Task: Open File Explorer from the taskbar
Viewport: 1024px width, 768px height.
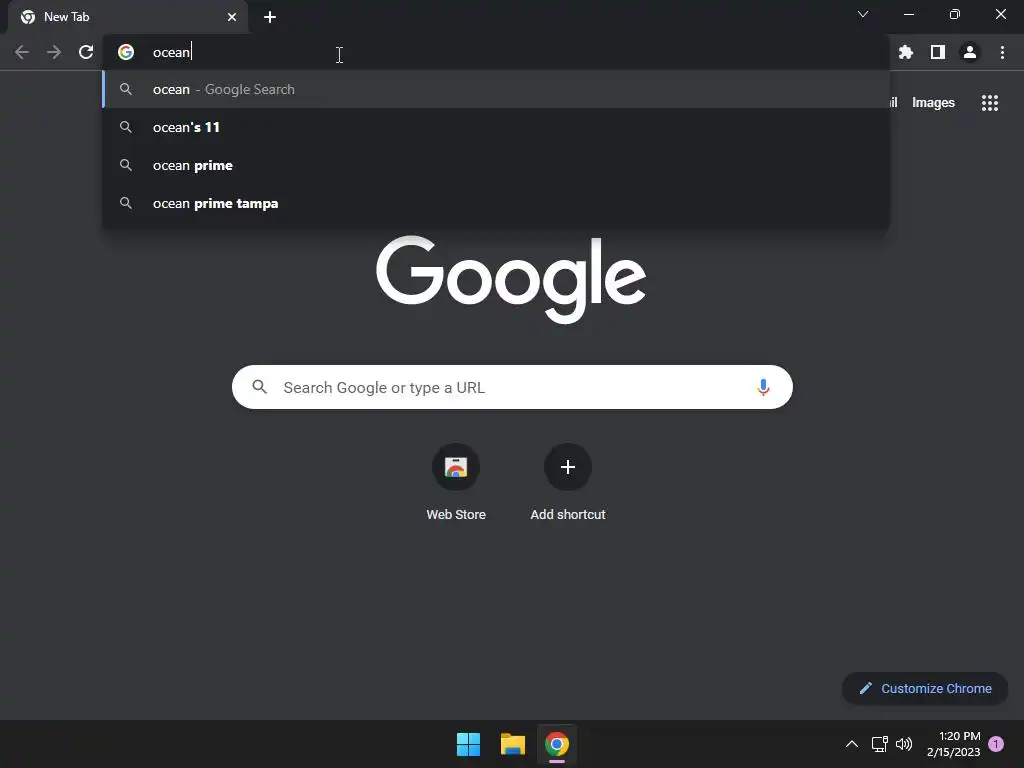Action: (x=513, y=744)
